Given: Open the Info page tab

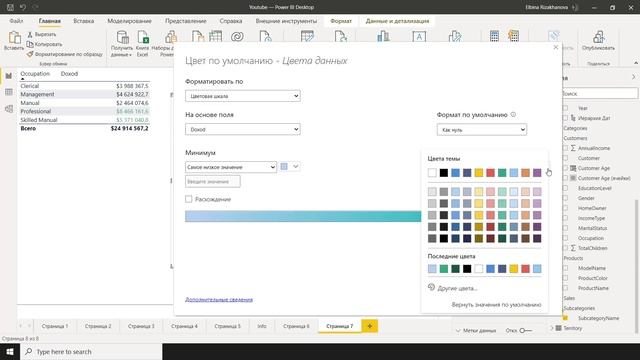Looking at the screenshot, I should (x=262, y=326).
